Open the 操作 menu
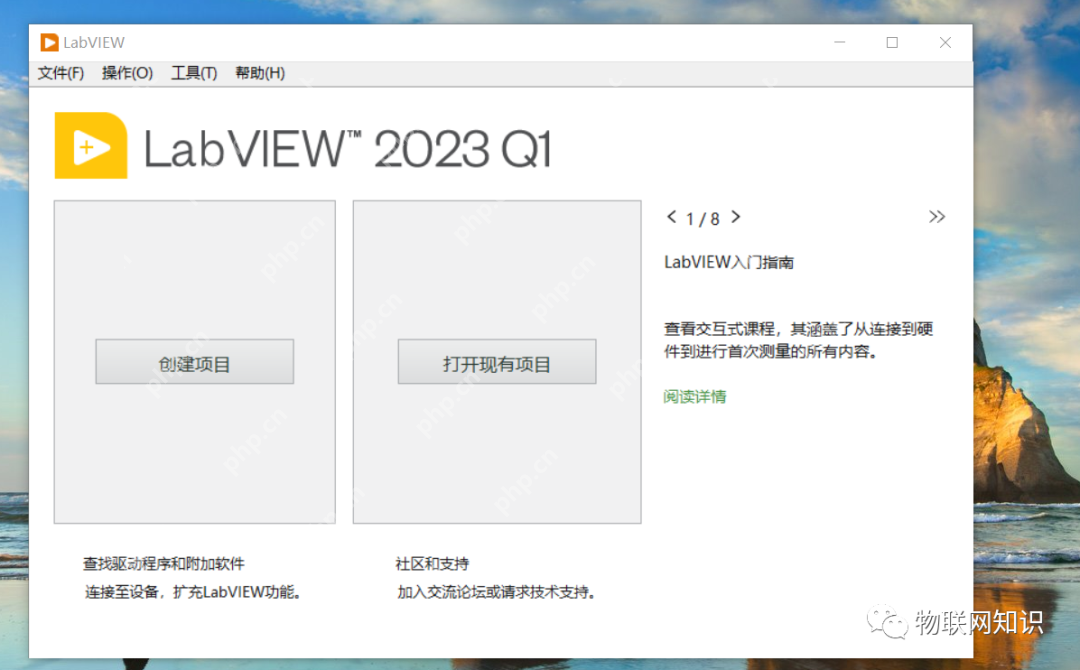Screen dimensions: 1080x670 [x=127, y=72]
